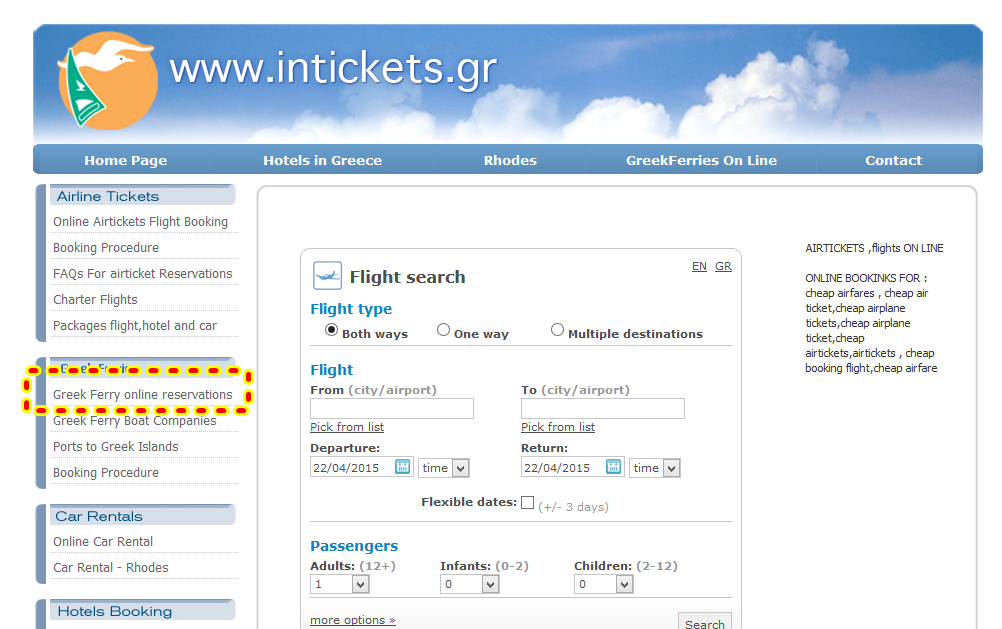This screenshot has height=629, width=1002.
Task: Open GreekFerries On Line menu
Action: tap(701, 160)
